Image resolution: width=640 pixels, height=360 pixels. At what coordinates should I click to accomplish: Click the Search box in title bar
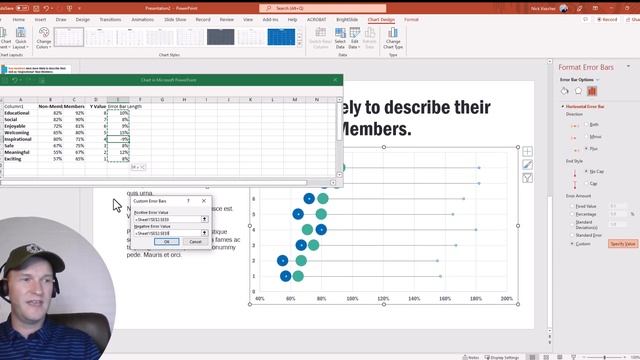322,8
